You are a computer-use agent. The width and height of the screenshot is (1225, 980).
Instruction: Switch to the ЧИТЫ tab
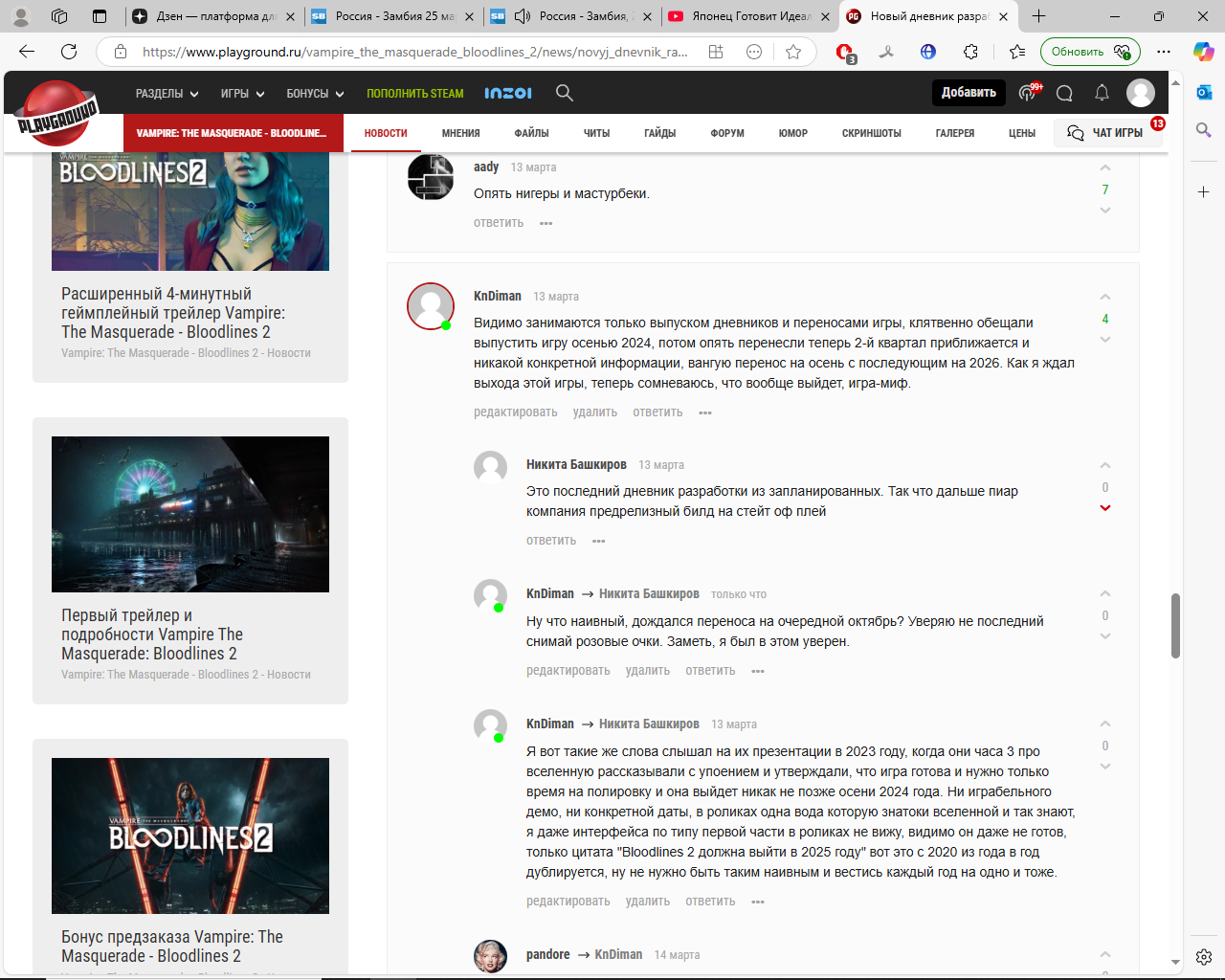596,133
